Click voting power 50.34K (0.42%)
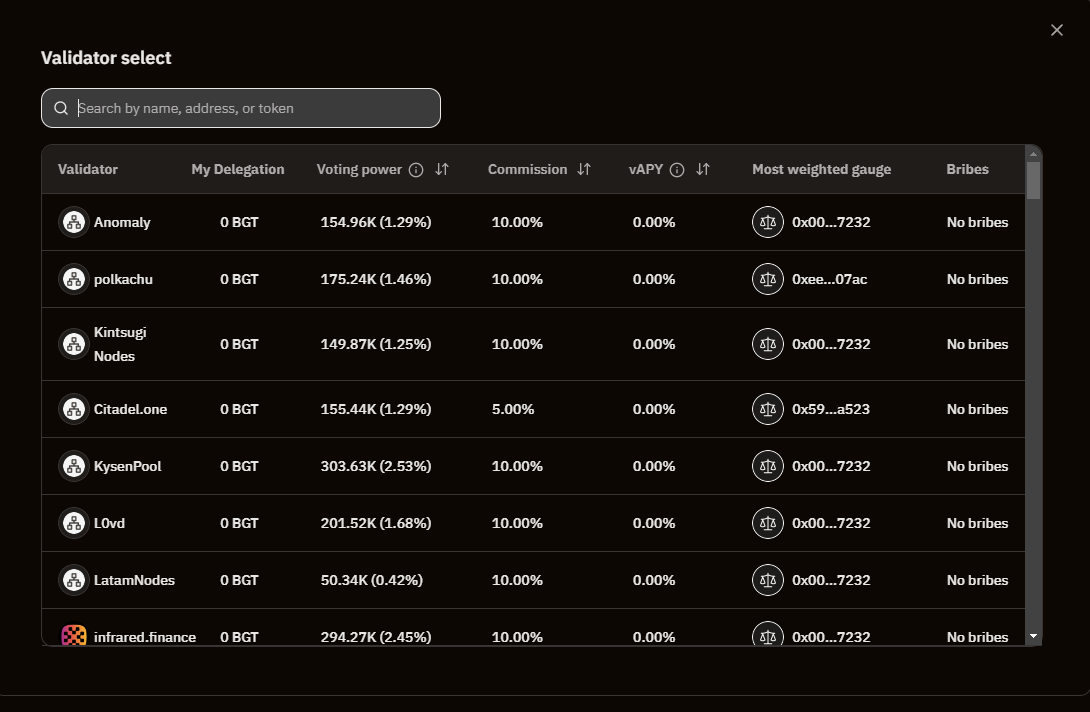 coord(372,581)
